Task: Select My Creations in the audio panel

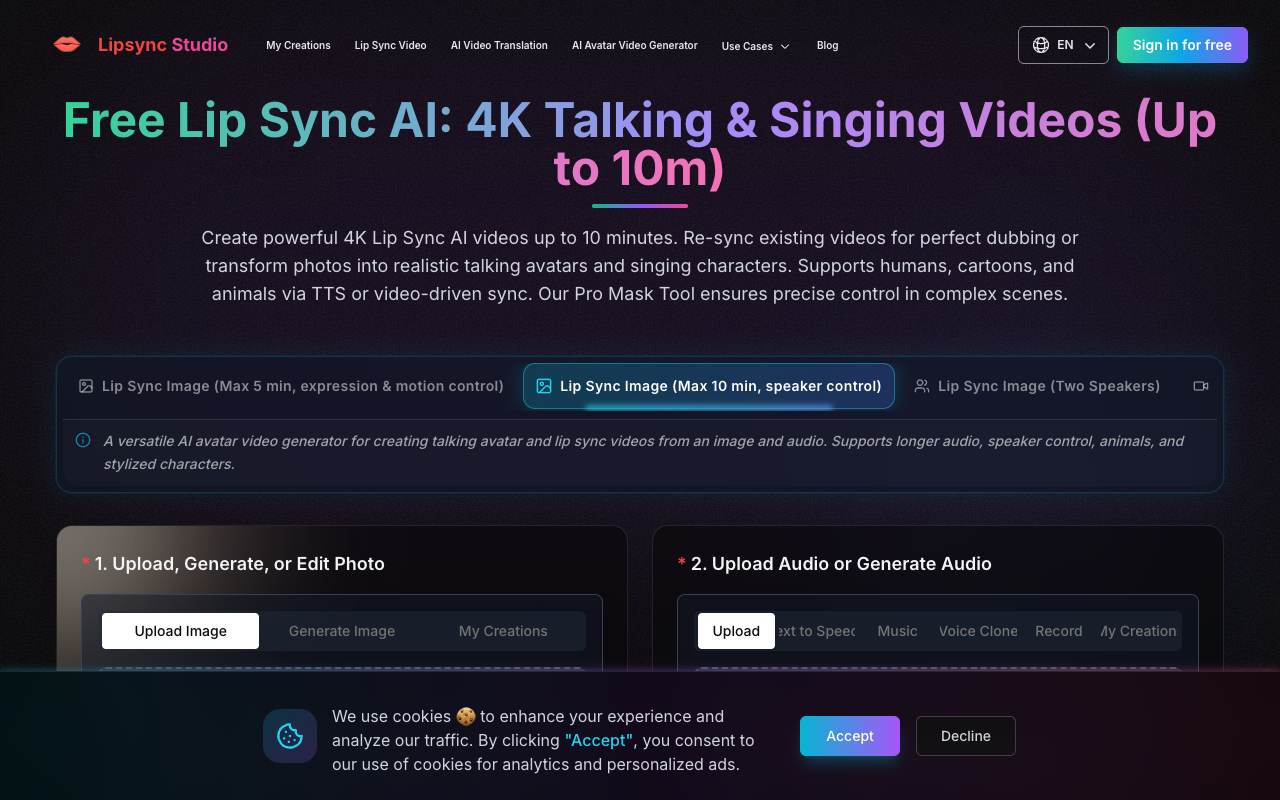Action: pyautogui.click(x=1139, y=631)
